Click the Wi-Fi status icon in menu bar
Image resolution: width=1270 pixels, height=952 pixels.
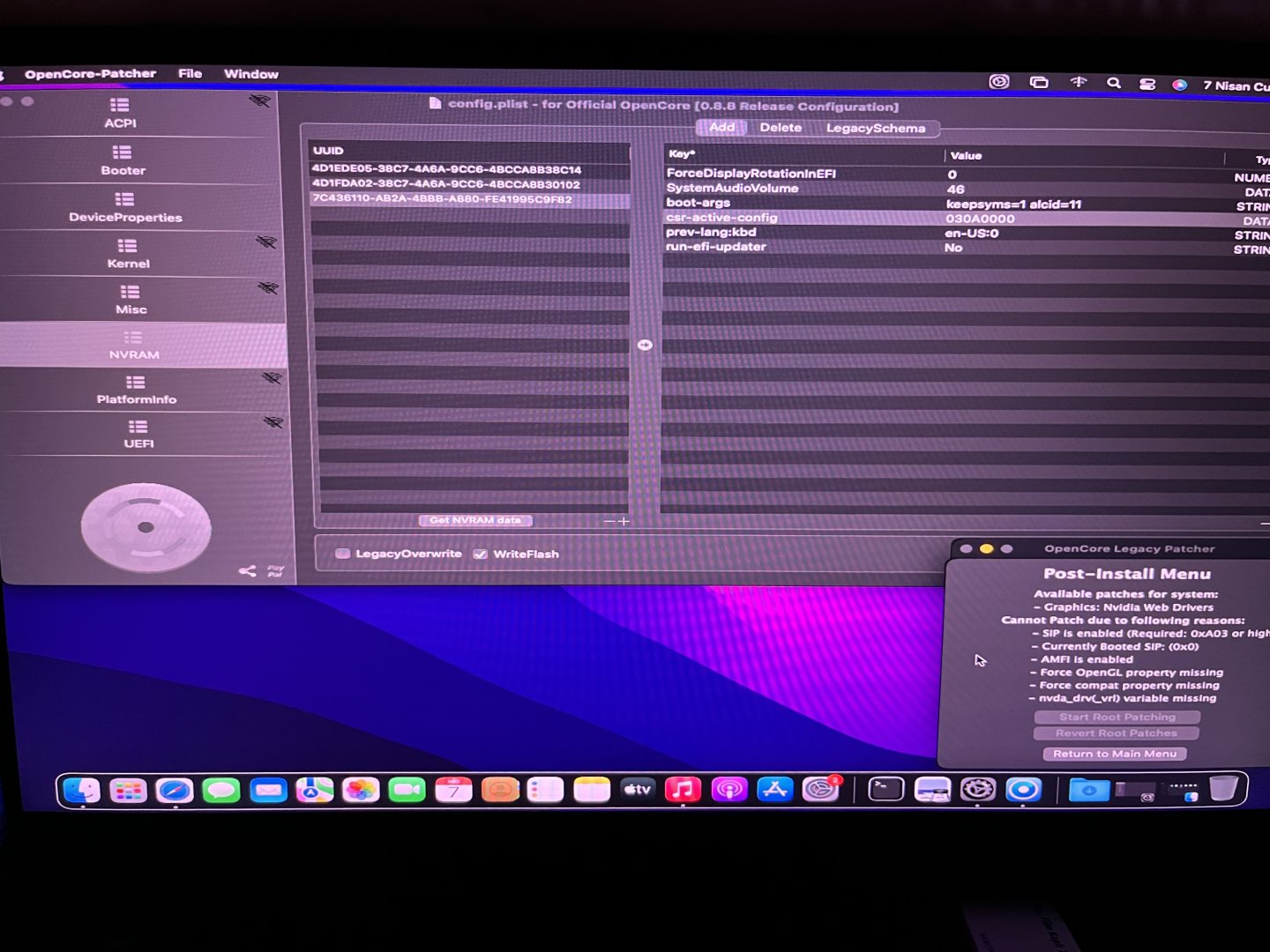(x=1079, y=82)
